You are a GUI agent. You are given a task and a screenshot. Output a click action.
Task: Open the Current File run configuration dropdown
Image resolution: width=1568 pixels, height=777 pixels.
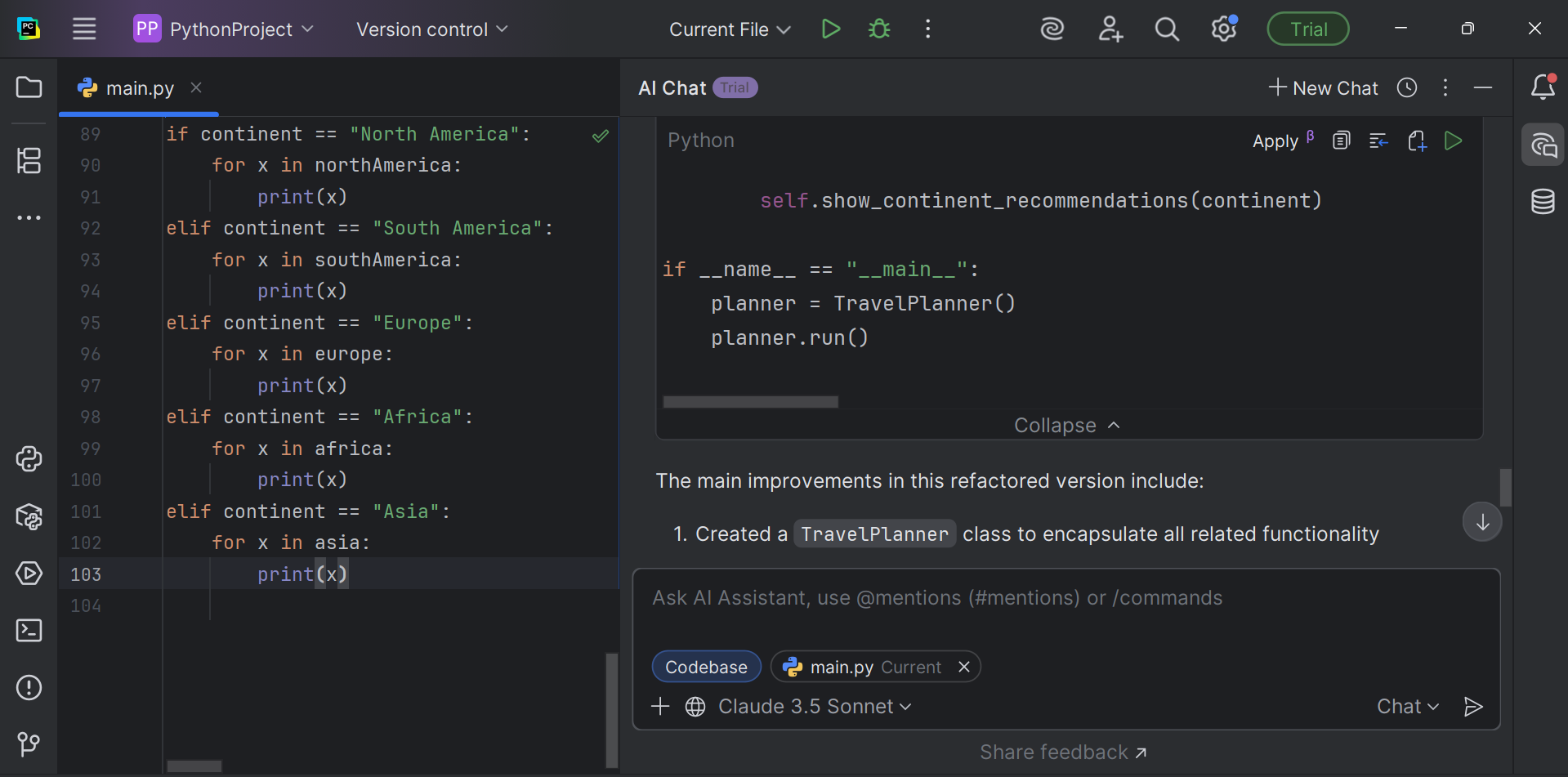click(730, 29)
